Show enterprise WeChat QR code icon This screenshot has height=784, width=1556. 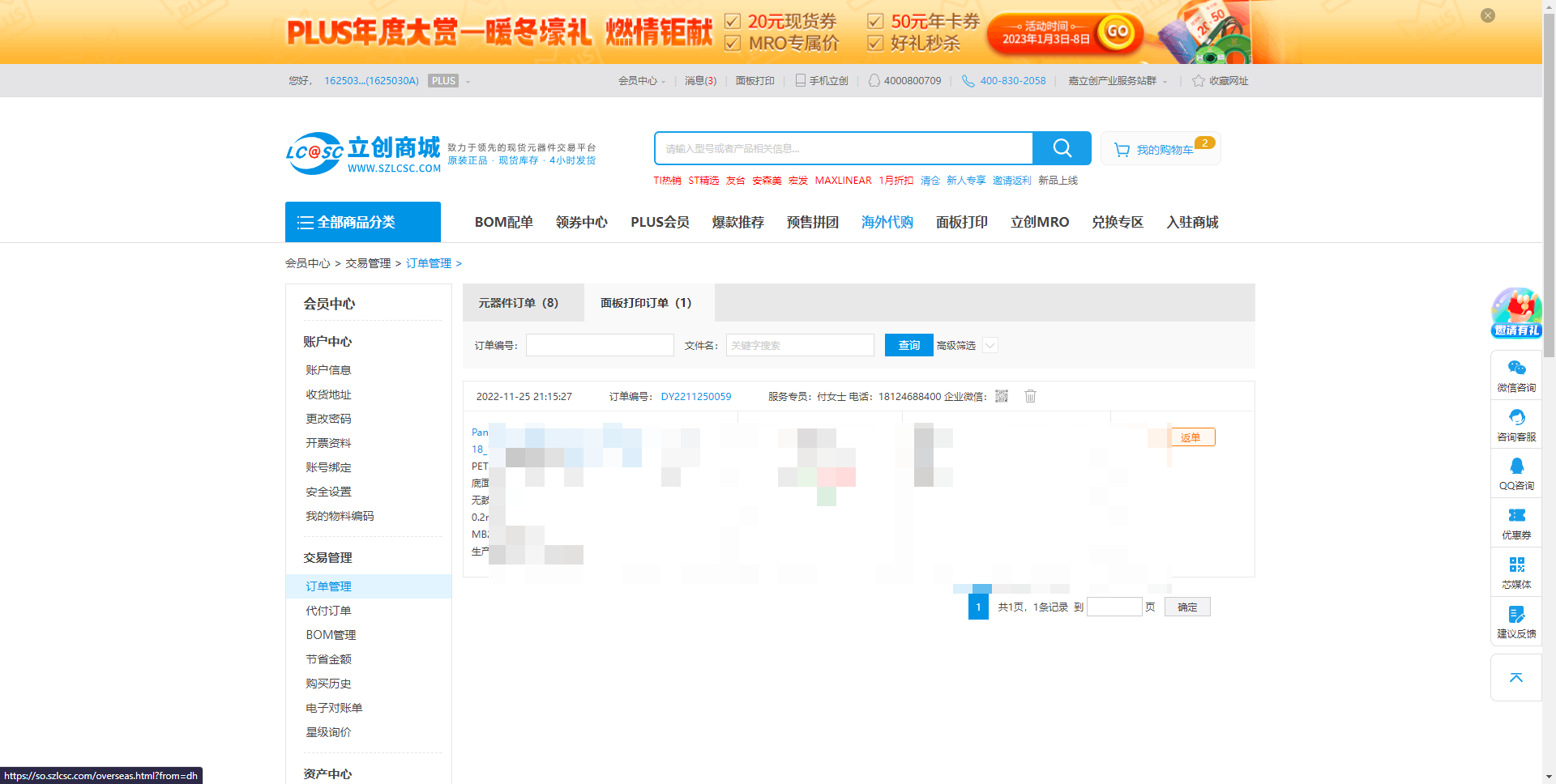click(x=1002, y=396)
